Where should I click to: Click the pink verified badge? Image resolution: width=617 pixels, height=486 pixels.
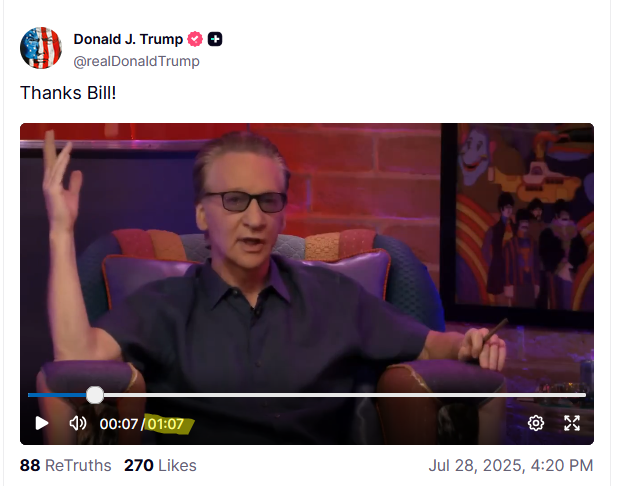(x=195, y=39)
